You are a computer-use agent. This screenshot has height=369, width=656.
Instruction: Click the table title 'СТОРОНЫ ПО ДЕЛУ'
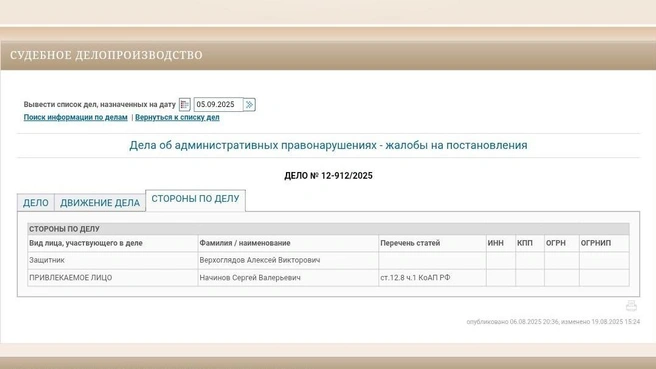click(x=64, y=229)
